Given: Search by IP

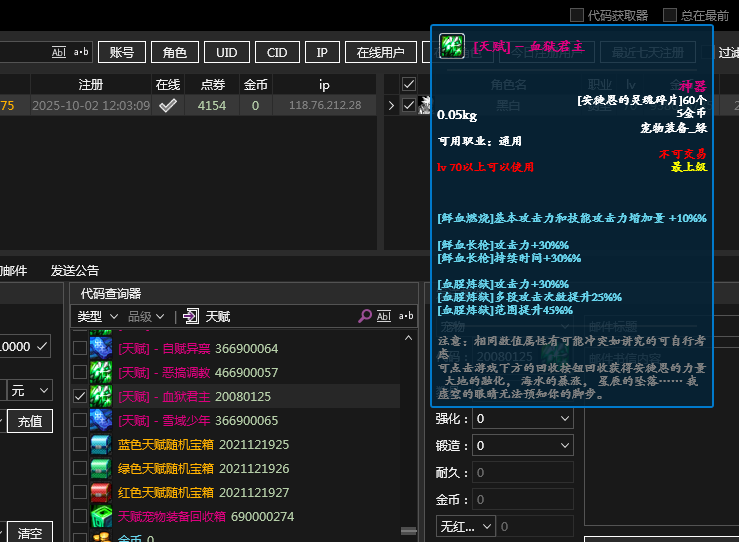Looking at the screenshot, I should [x=322, y=52].
